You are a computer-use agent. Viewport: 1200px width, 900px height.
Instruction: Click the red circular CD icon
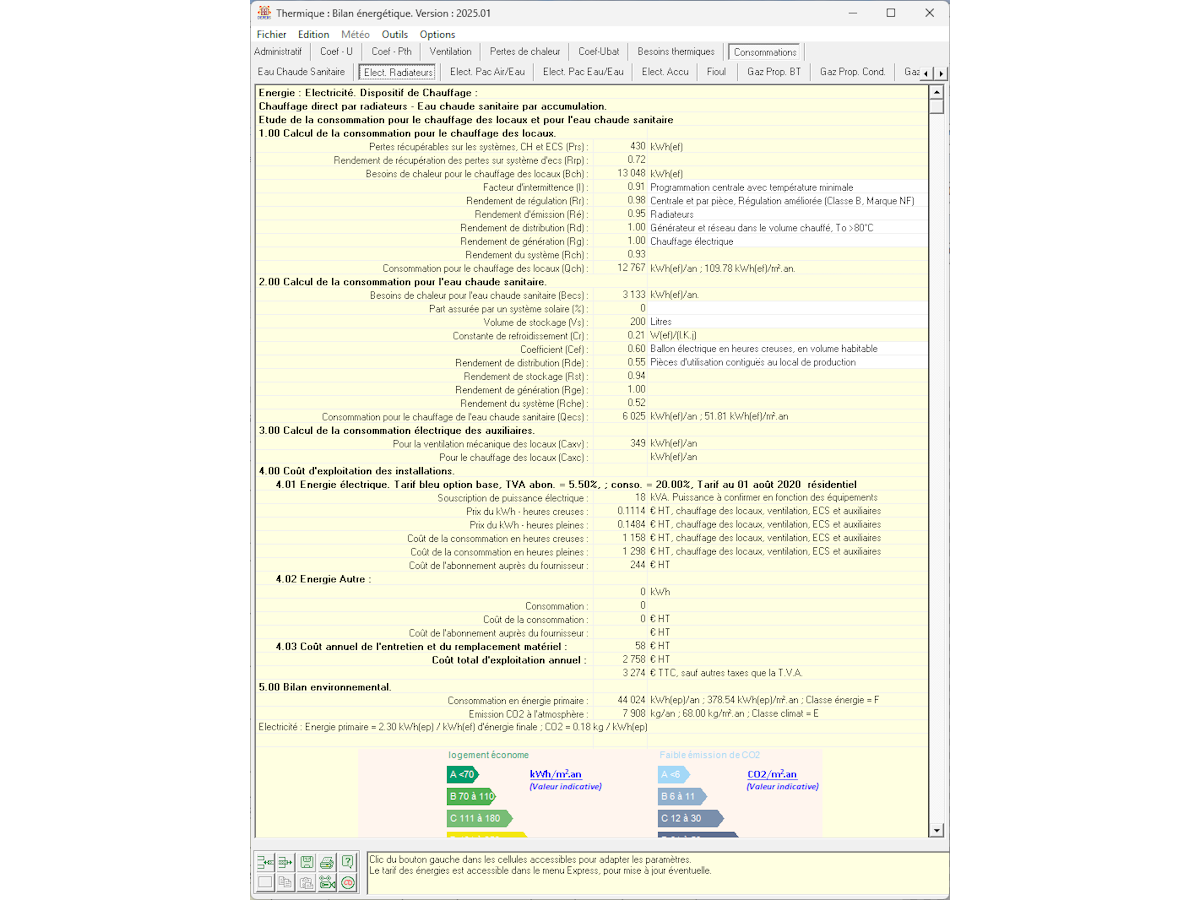(x=347, y=882)
